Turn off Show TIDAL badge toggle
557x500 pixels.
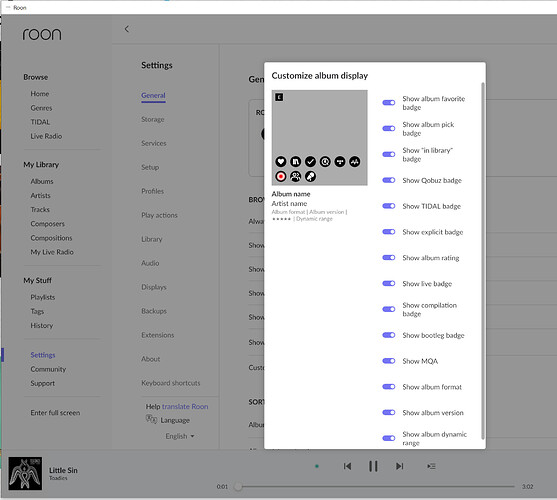(389, 206)
